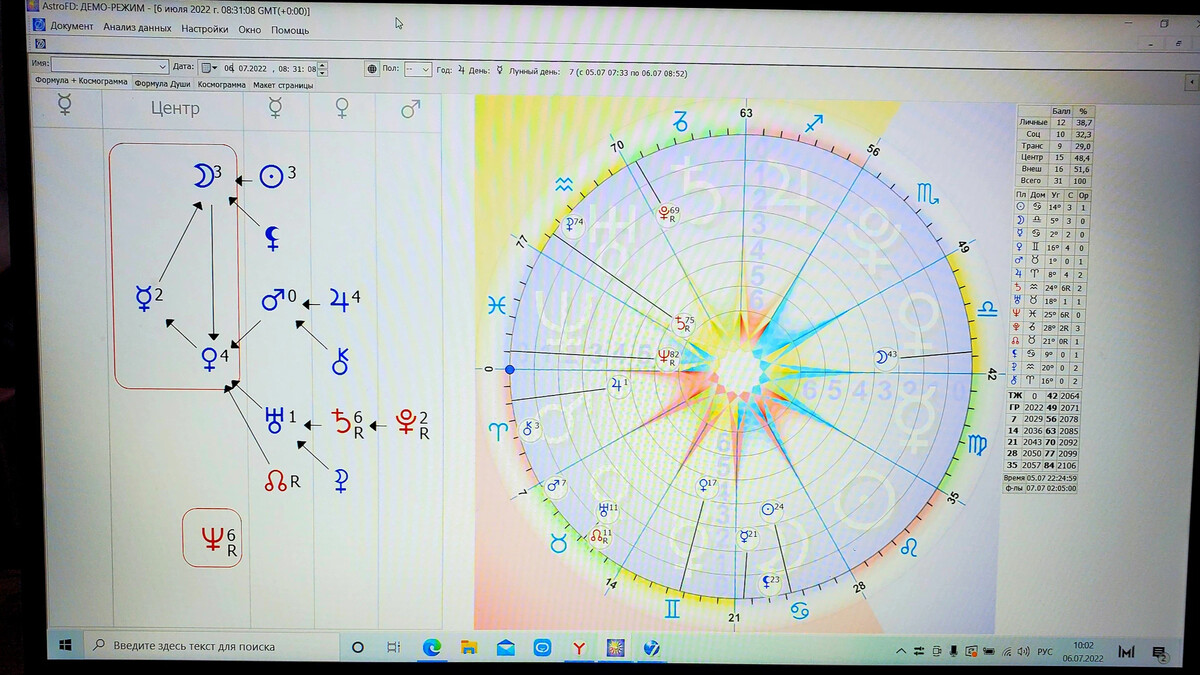Viewport: 1200px width, 675px height.
Task: Show hidden system tray icons
Action: click(x=899, y=652)
